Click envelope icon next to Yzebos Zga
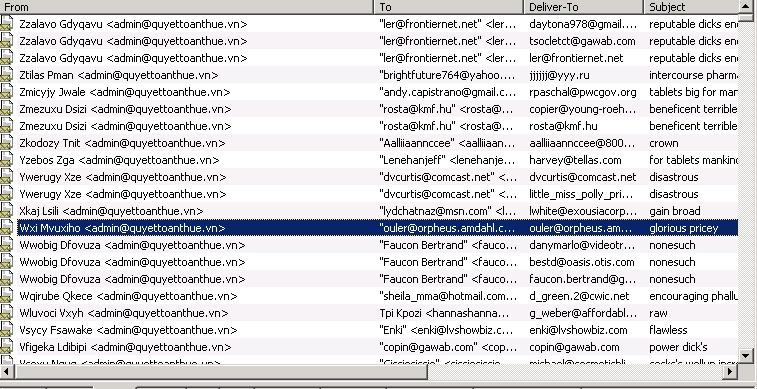This screenshot has width=757, height=389. click(6, 160)
